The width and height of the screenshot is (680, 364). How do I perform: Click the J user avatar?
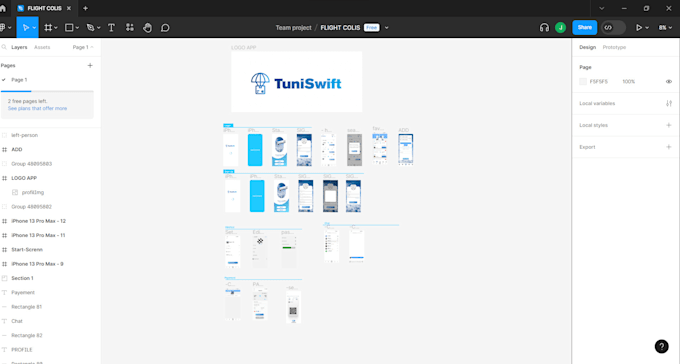[x=560, y=28]
